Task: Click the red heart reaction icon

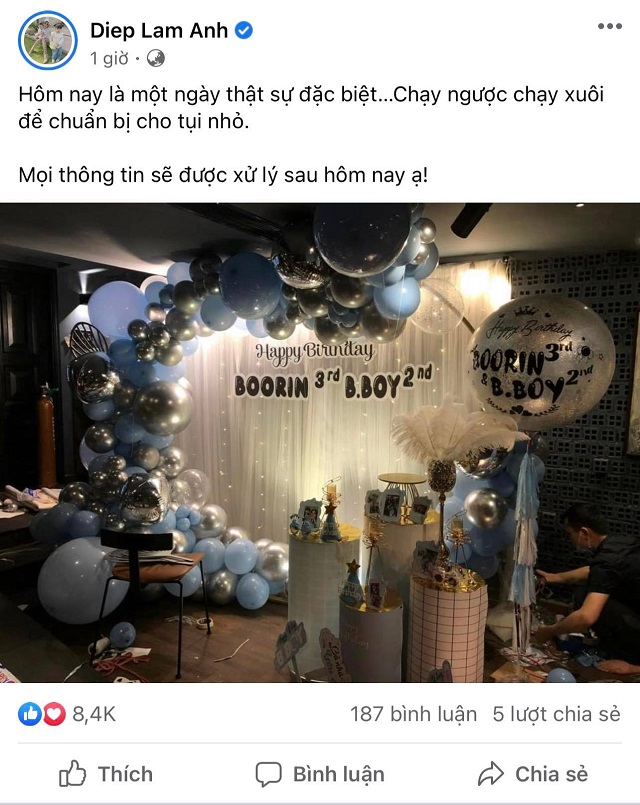Action: point(54,714)
